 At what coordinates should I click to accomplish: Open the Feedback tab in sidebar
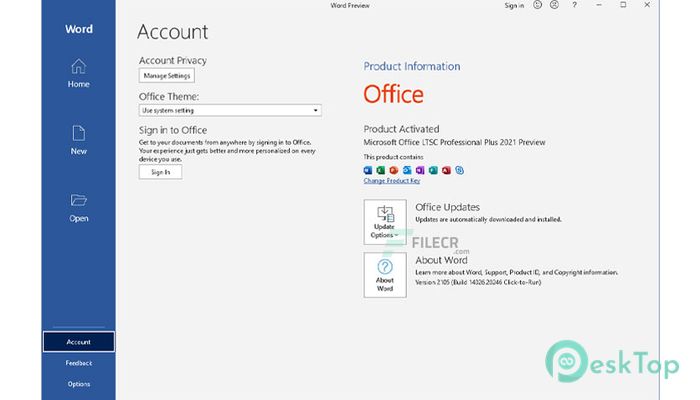coord(79,363)
